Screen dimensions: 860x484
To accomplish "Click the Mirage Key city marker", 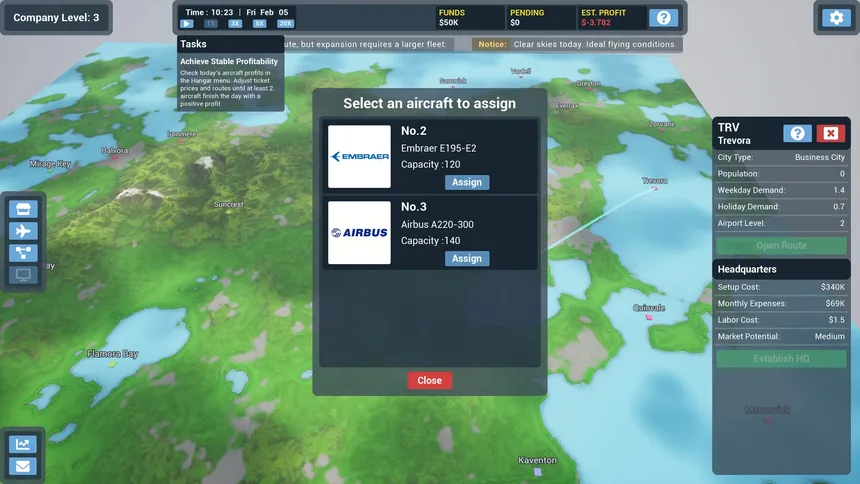I will [x=50, y=170].
